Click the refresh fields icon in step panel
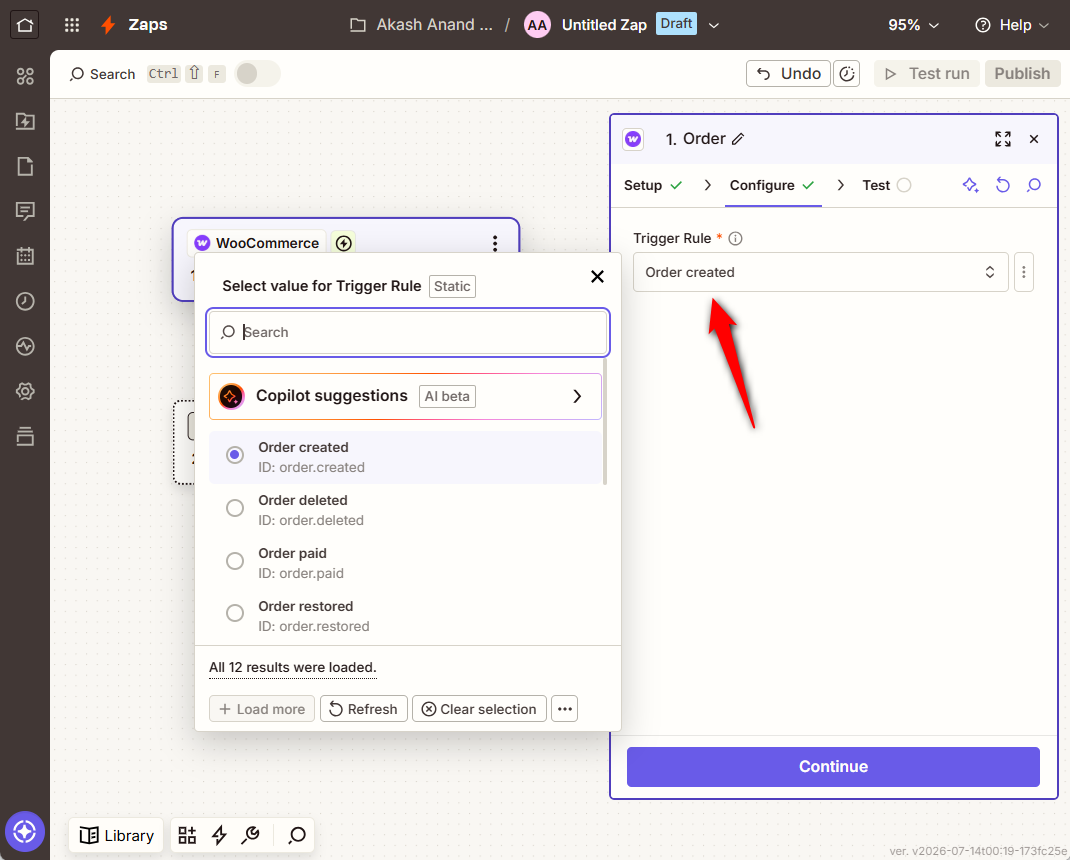 (1002, 185)
